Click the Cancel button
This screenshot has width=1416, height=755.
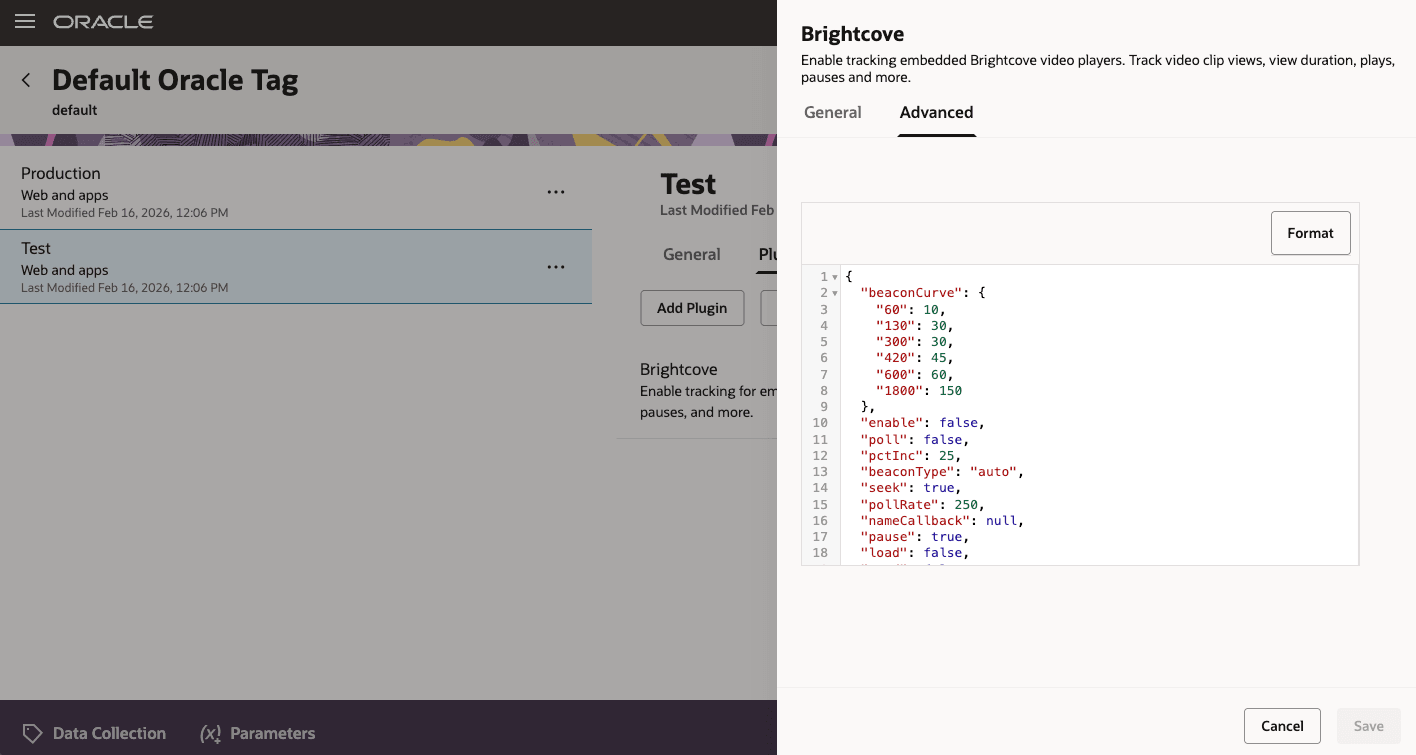(1282, 726)
